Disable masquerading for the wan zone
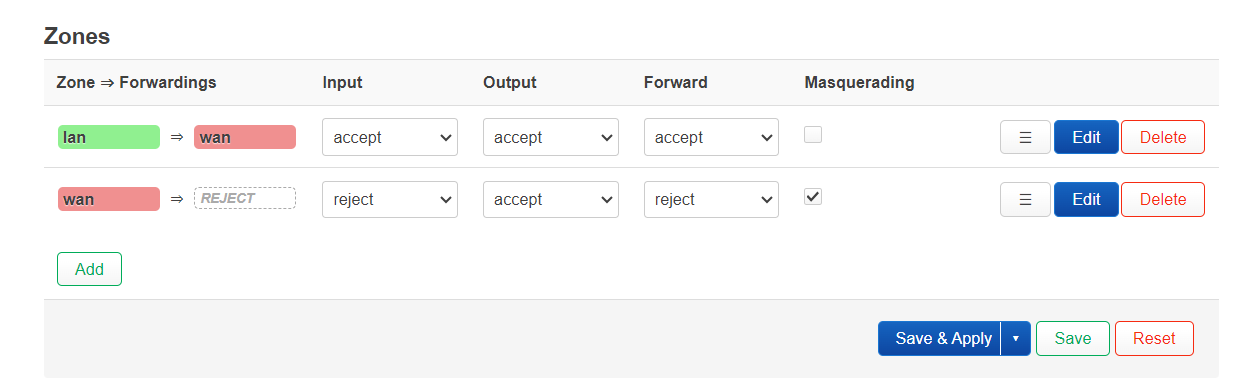This screenshot has width=1244, height=390. coord(813,196)
